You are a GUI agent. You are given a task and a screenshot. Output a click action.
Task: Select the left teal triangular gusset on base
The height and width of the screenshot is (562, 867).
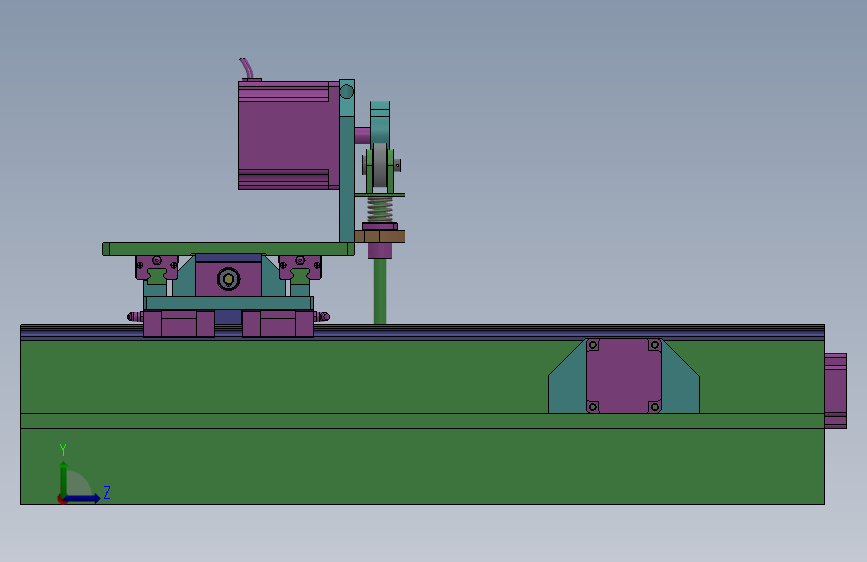click(571, 384)
